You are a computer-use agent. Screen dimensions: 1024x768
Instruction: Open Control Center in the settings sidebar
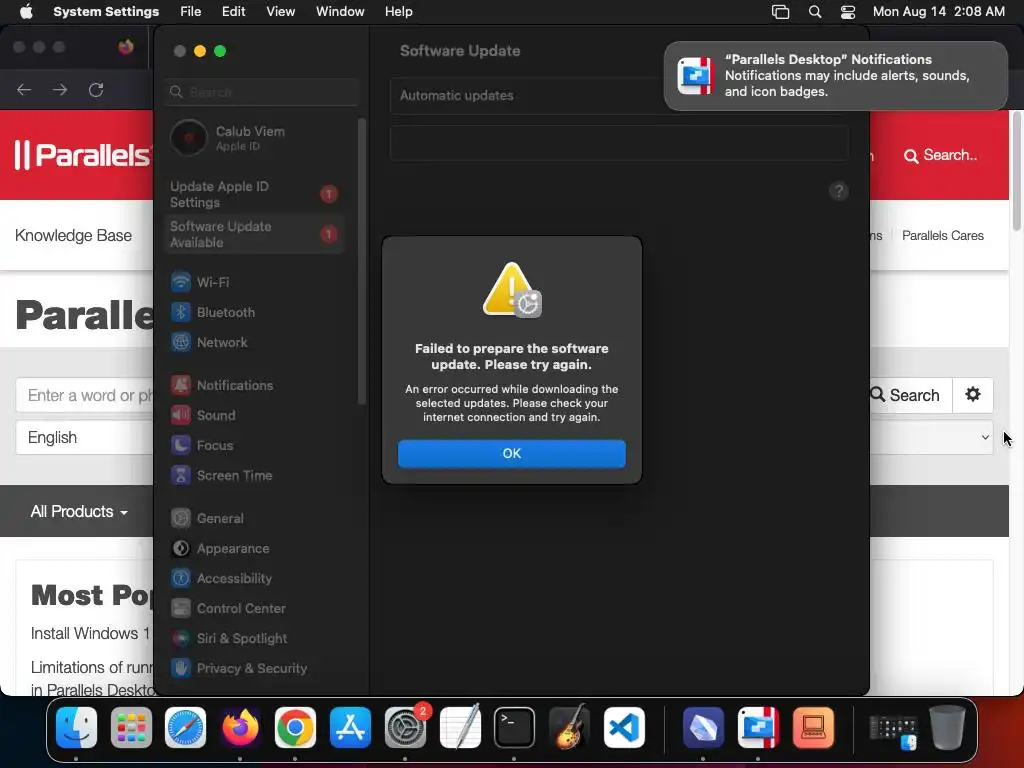[x=255, y=609]
